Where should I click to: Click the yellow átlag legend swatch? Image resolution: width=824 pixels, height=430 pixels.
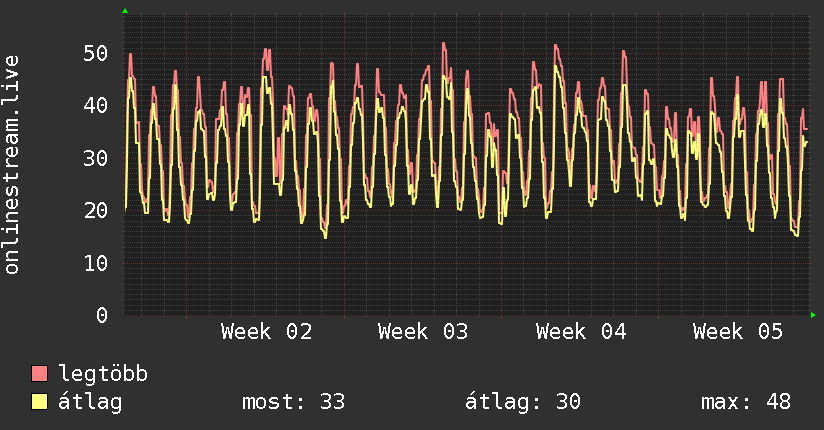click(39, 402)
